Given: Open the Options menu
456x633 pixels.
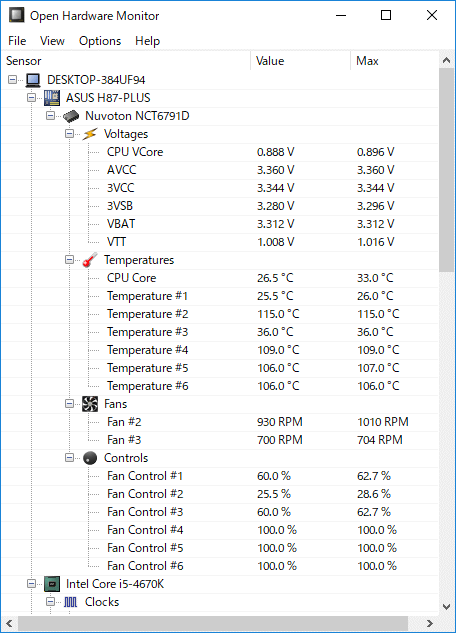Looking at the screenshot, I should coord(100,41).
